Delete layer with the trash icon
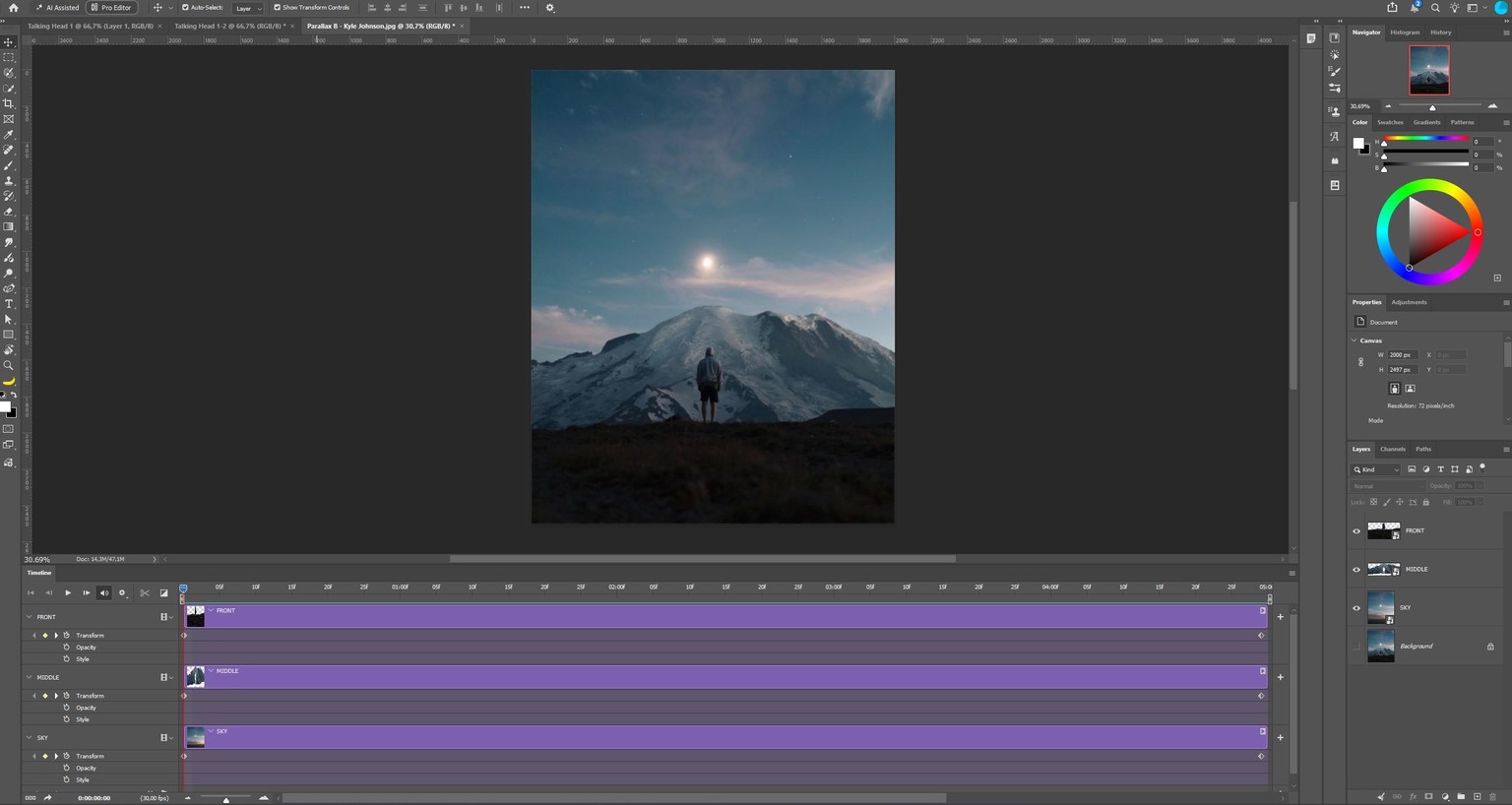1512x805 pixels. pos(1492,796)
